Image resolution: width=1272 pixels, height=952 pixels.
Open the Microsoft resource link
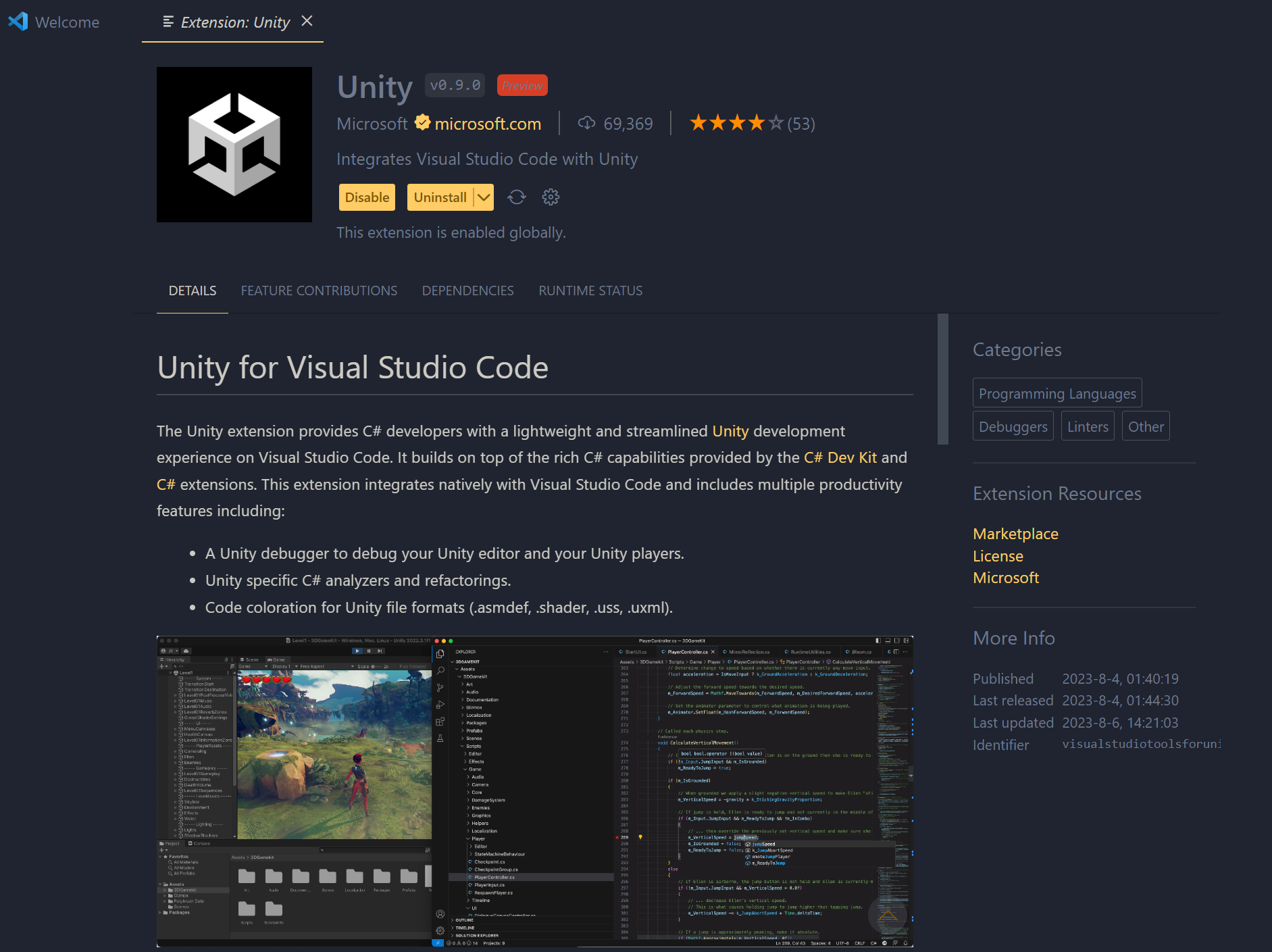click(x=1006, y=578)
